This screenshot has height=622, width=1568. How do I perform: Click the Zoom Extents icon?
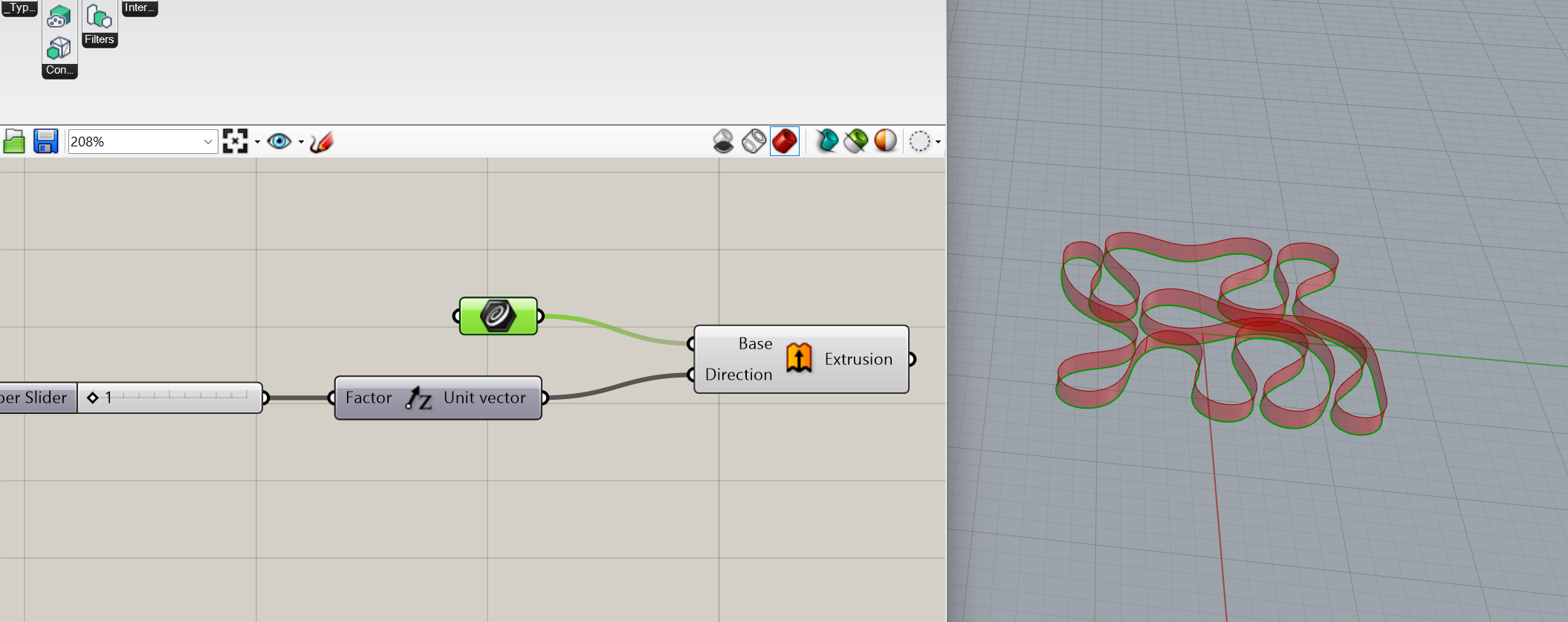[235, 141]
